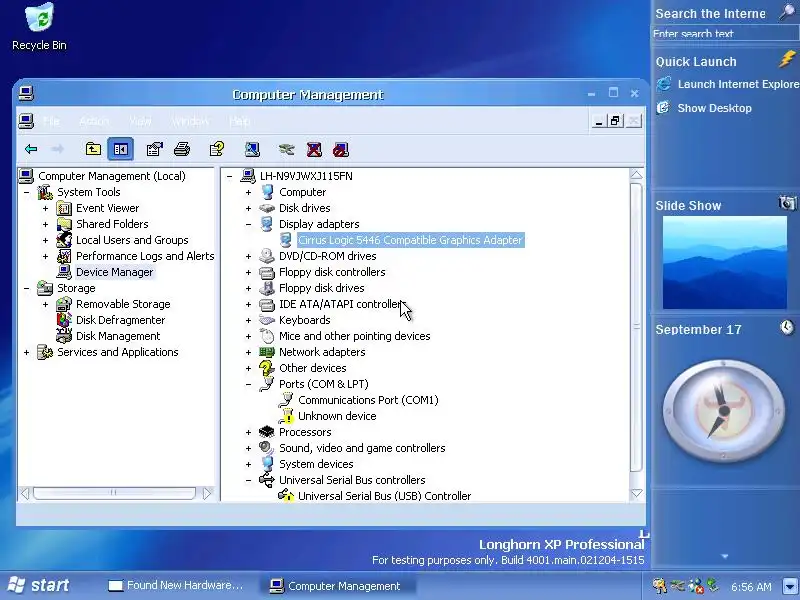Image resolution: width=800 pixels, height=600 pixels.
Task: Select Universal Serial Bus (USB) Controller
Action: [x=384, y=496]
